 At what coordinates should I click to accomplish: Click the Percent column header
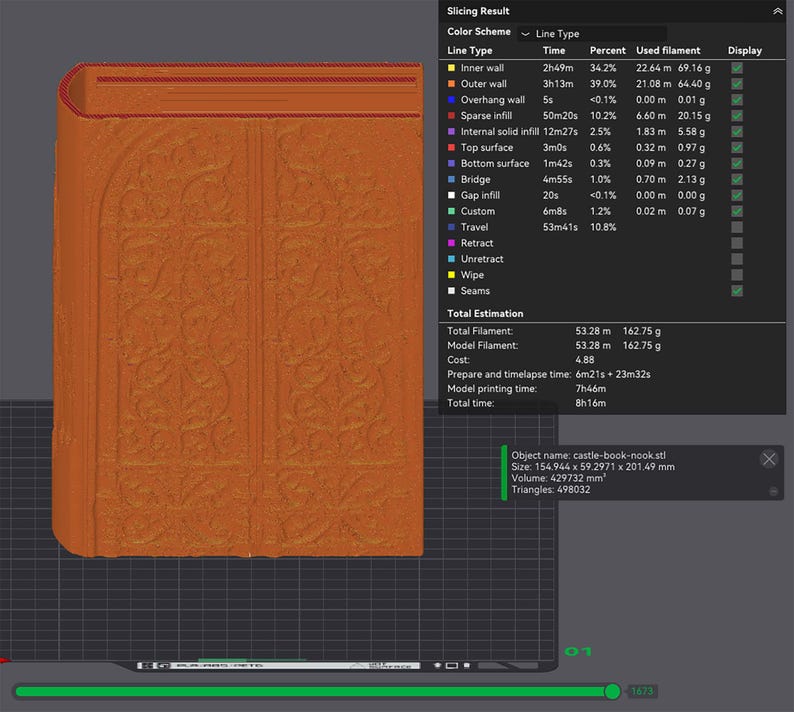pos(608,51)
